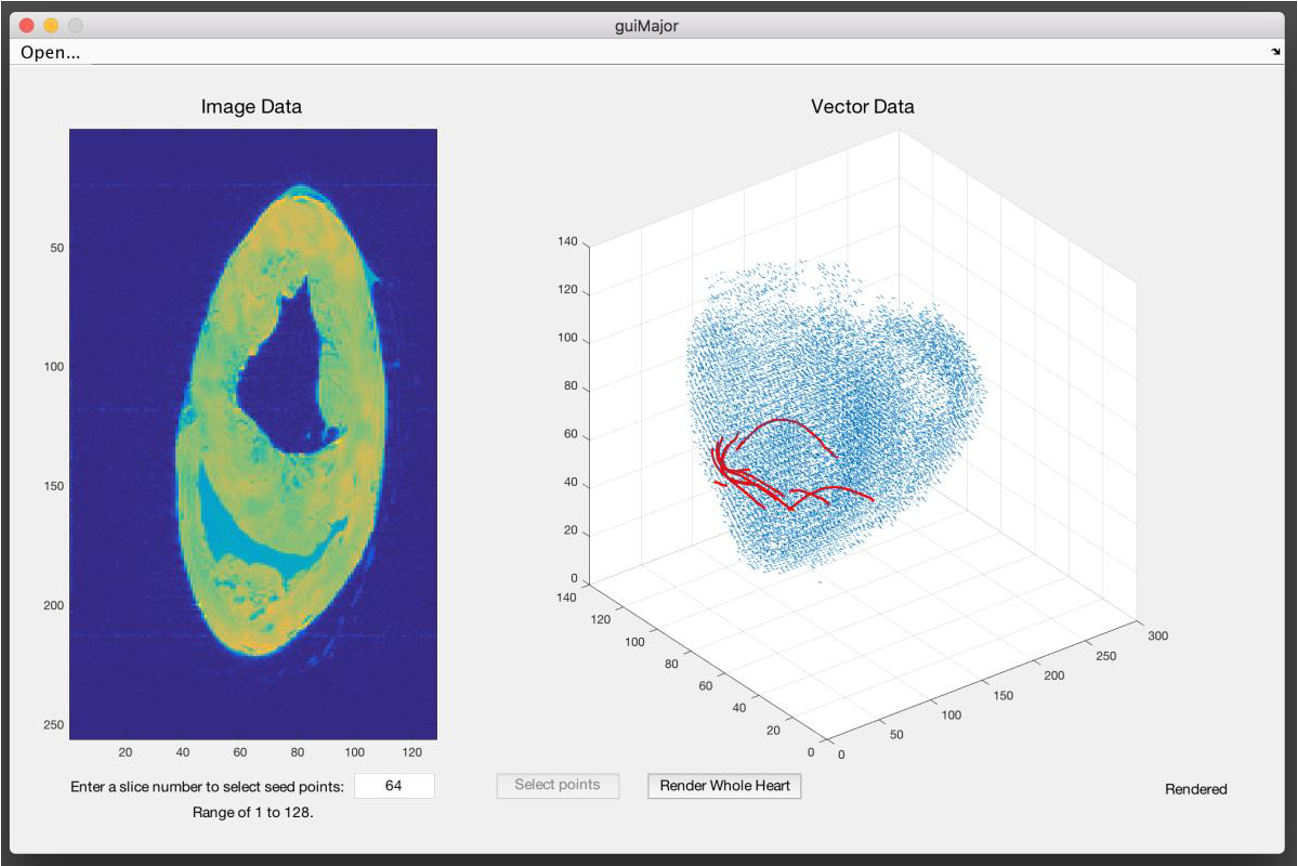Focus the slice number input field
The image size is (1298, 866).
[394, 786]
